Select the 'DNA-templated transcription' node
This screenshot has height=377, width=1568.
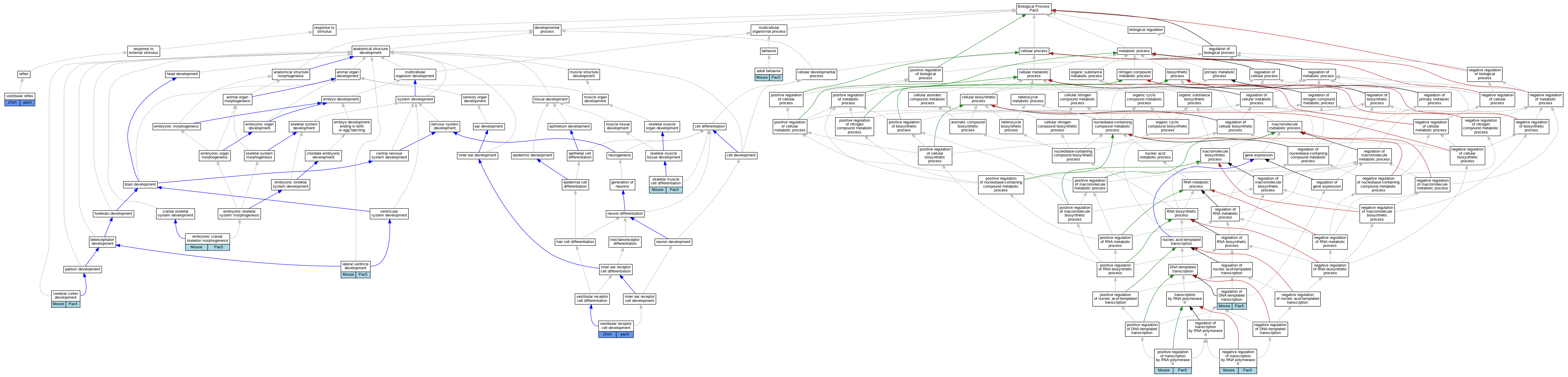(1183, 269)
